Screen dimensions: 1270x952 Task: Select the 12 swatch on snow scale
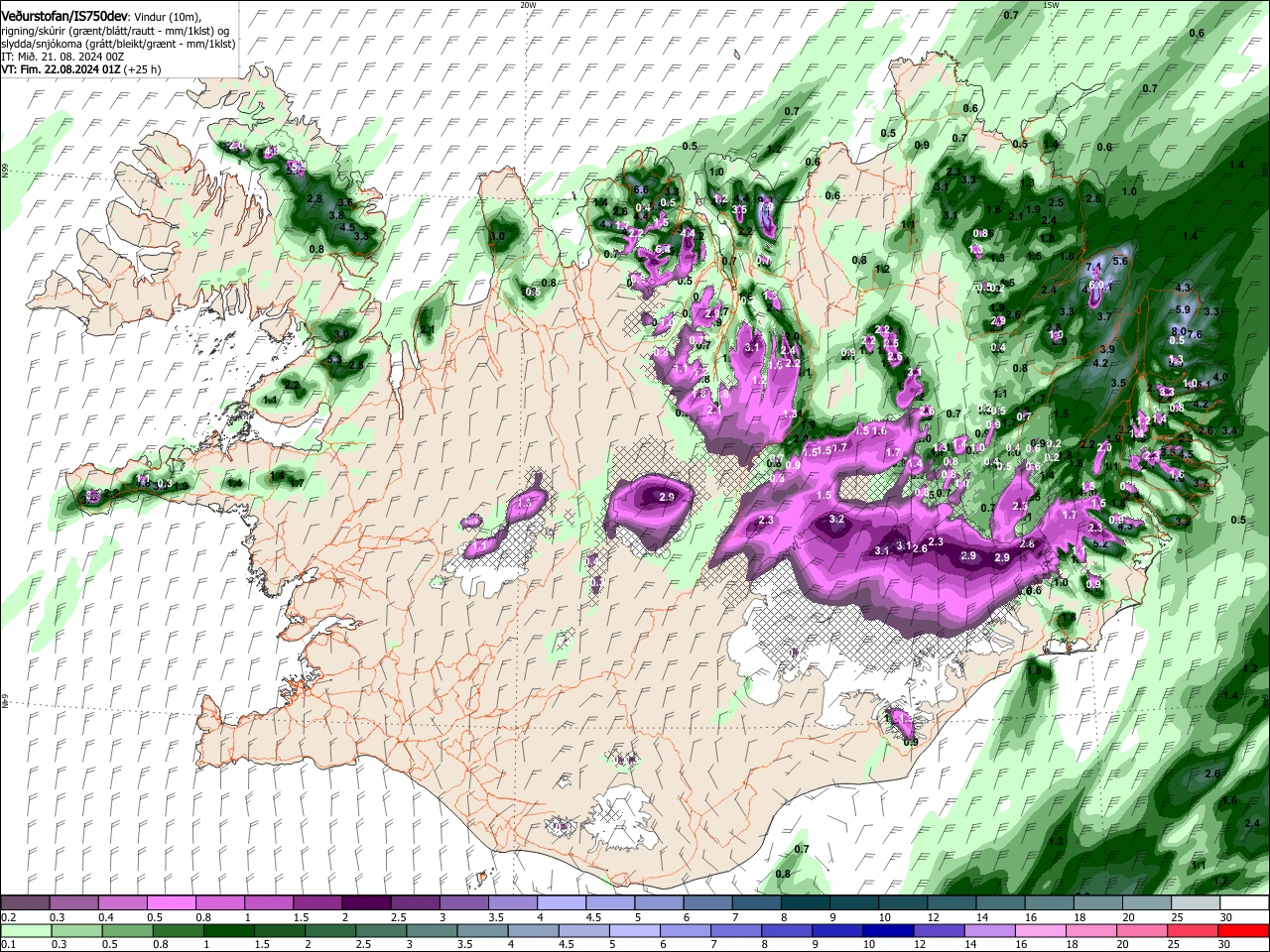[x=952, y=903]
